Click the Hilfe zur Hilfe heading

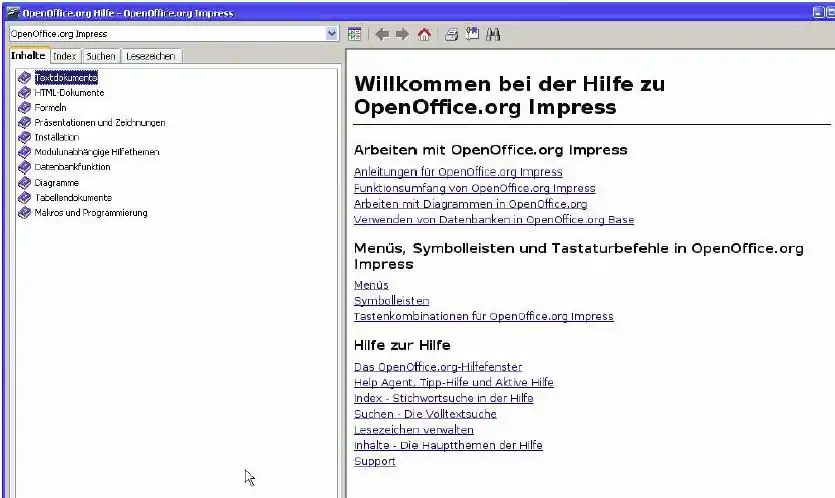click(x=402, y=345)
